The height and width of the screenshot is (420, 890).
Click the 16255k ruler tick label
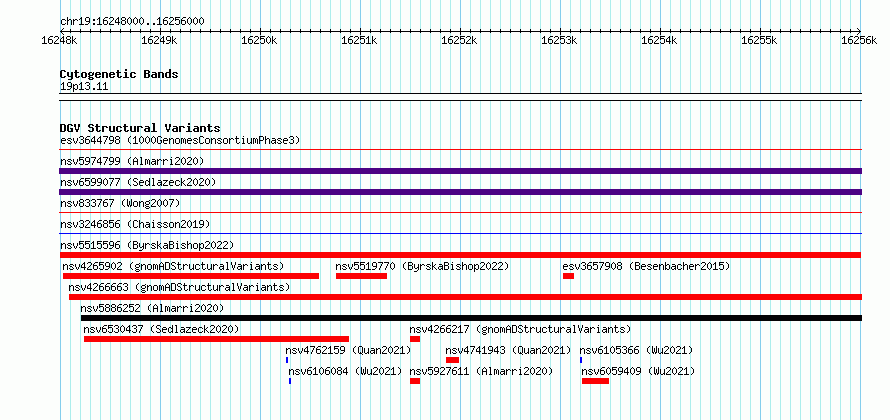(759, 40)
